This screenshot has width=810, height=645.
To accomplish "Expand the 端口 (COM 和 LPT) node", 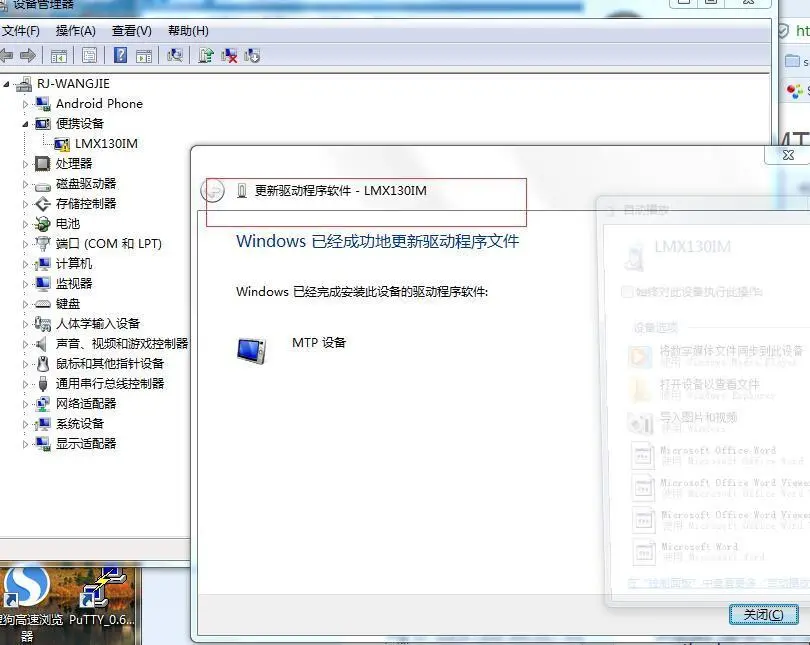I will click(x=25, y=244).
